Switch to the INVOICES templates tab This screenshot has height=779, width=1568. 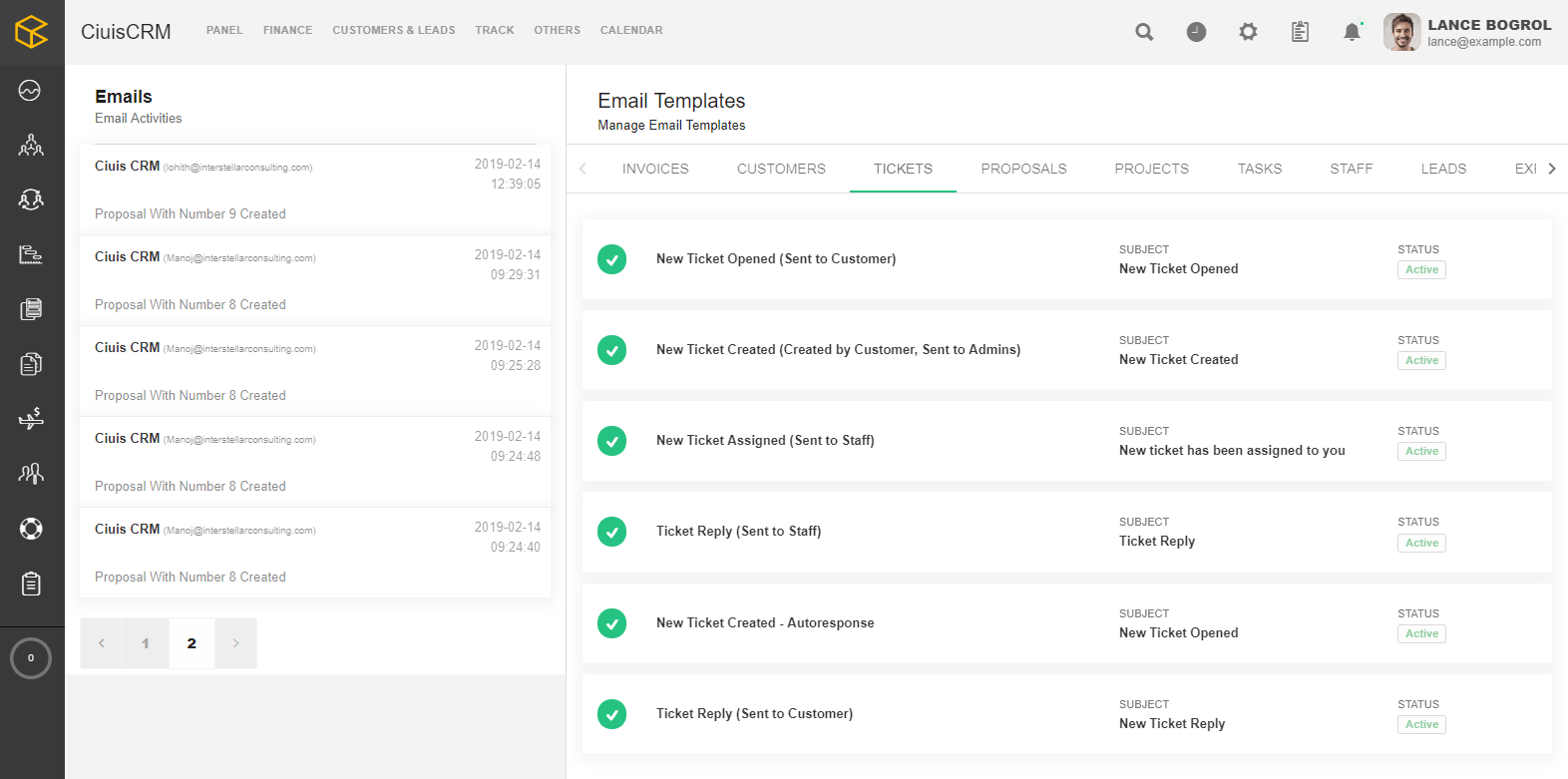click(x=655, y=169)
